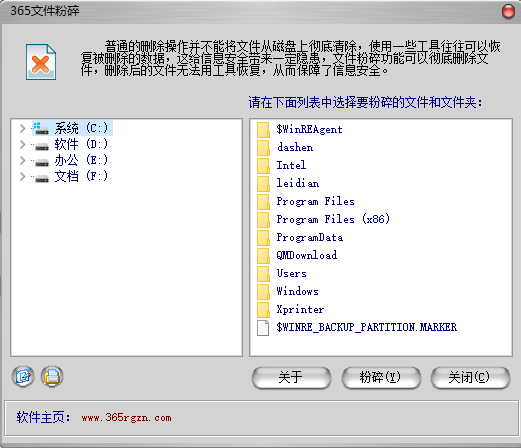The width and height of the screenshot is (521, 448).
Task: Select the Xprinter folder name
Action: click(x=300, y=309)
